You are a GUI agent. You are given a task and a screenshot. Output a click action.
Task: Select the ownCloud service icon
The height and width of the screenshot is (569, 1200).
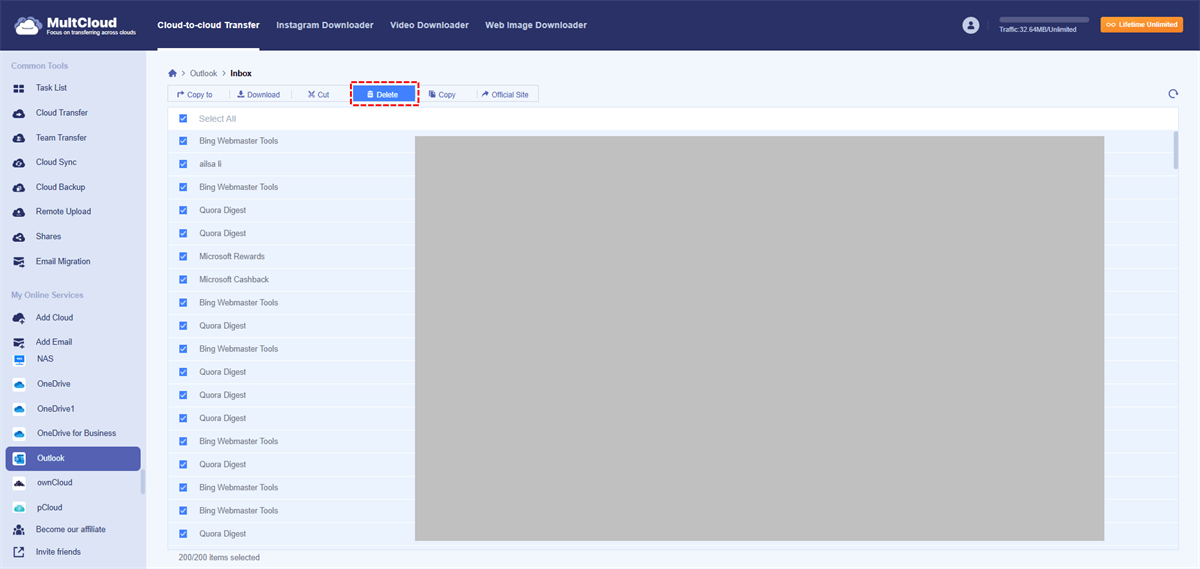click(x=19, y=482)
